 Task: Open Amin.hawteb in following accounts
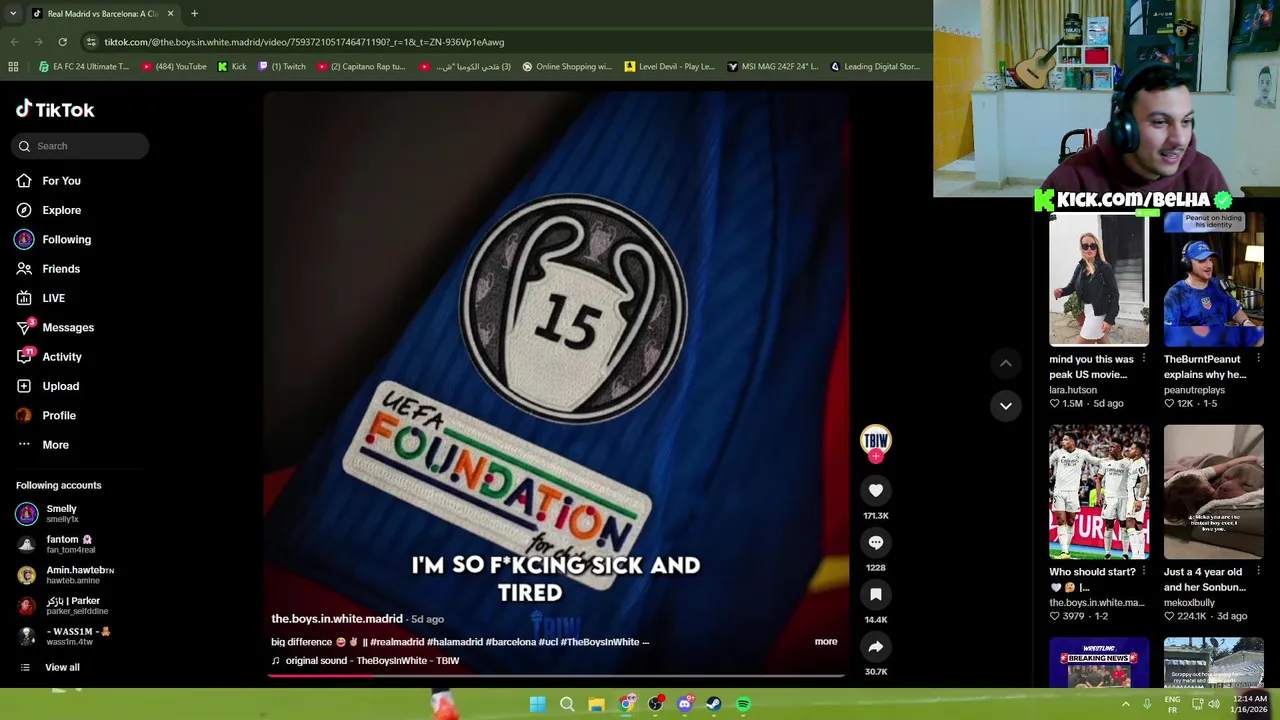(80, 575)
